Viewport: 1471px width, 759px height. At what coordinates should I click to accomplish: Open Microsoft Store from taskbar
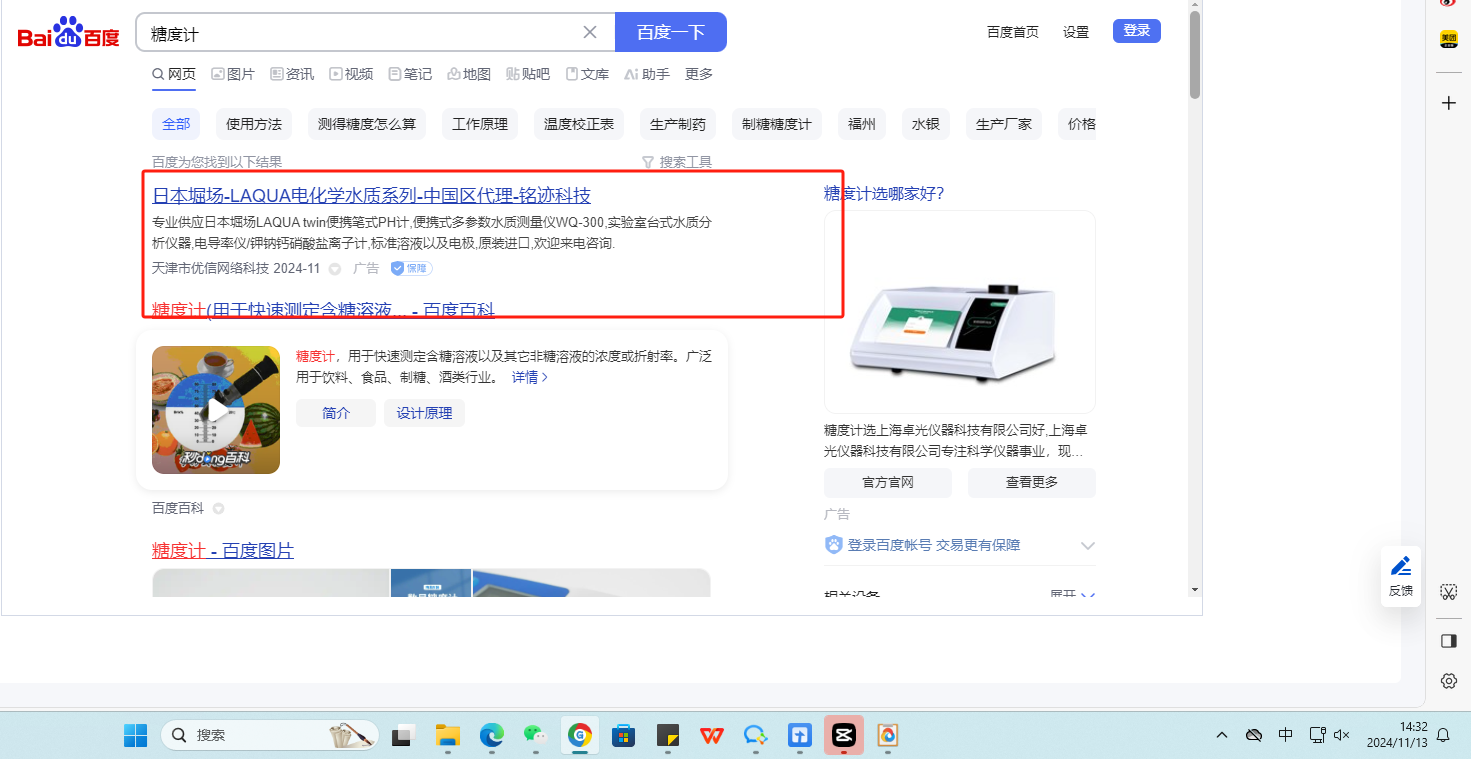pos(623,736)
